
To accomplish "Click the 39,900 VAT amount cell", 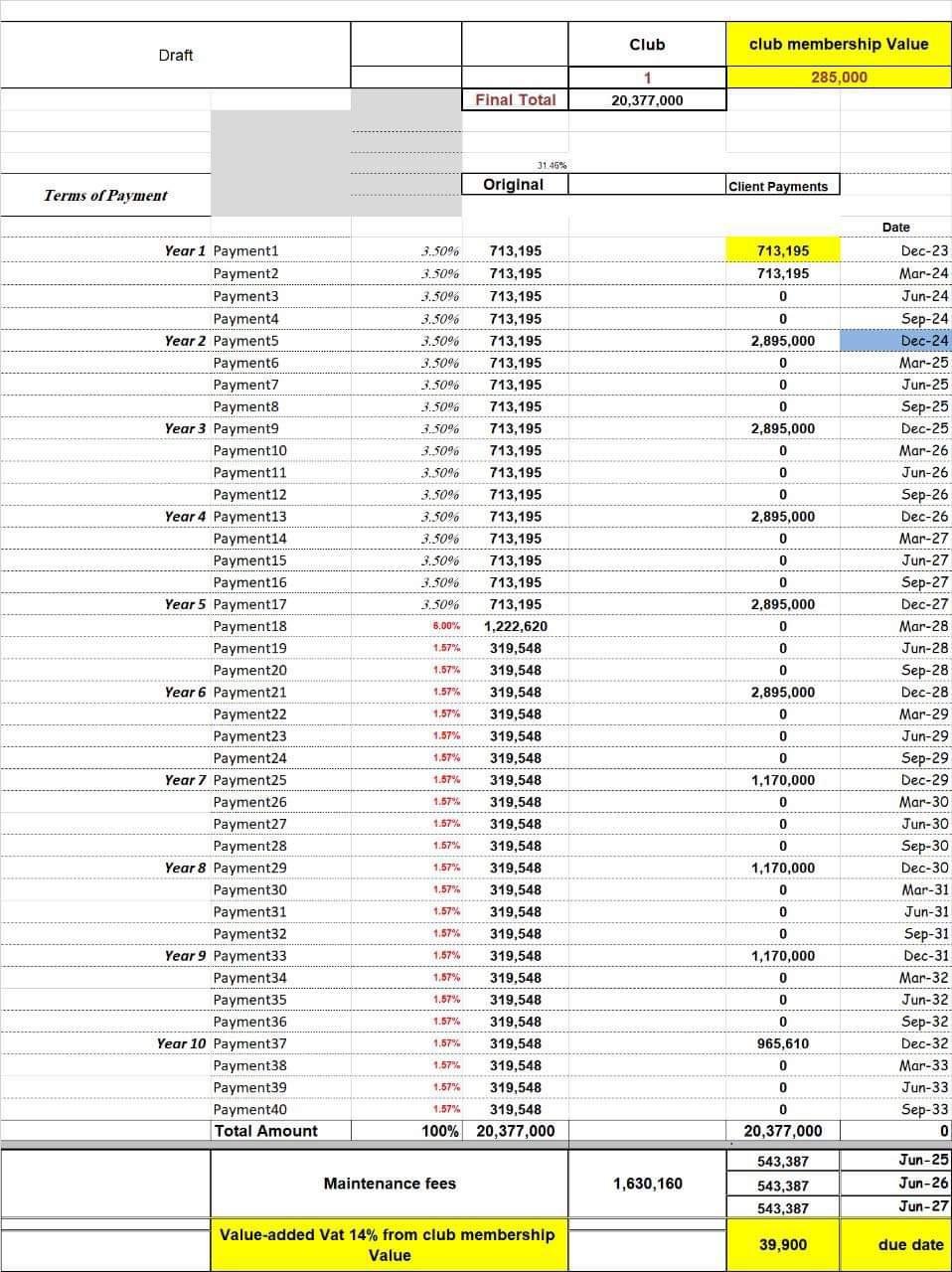I will tap(782, 1245).
